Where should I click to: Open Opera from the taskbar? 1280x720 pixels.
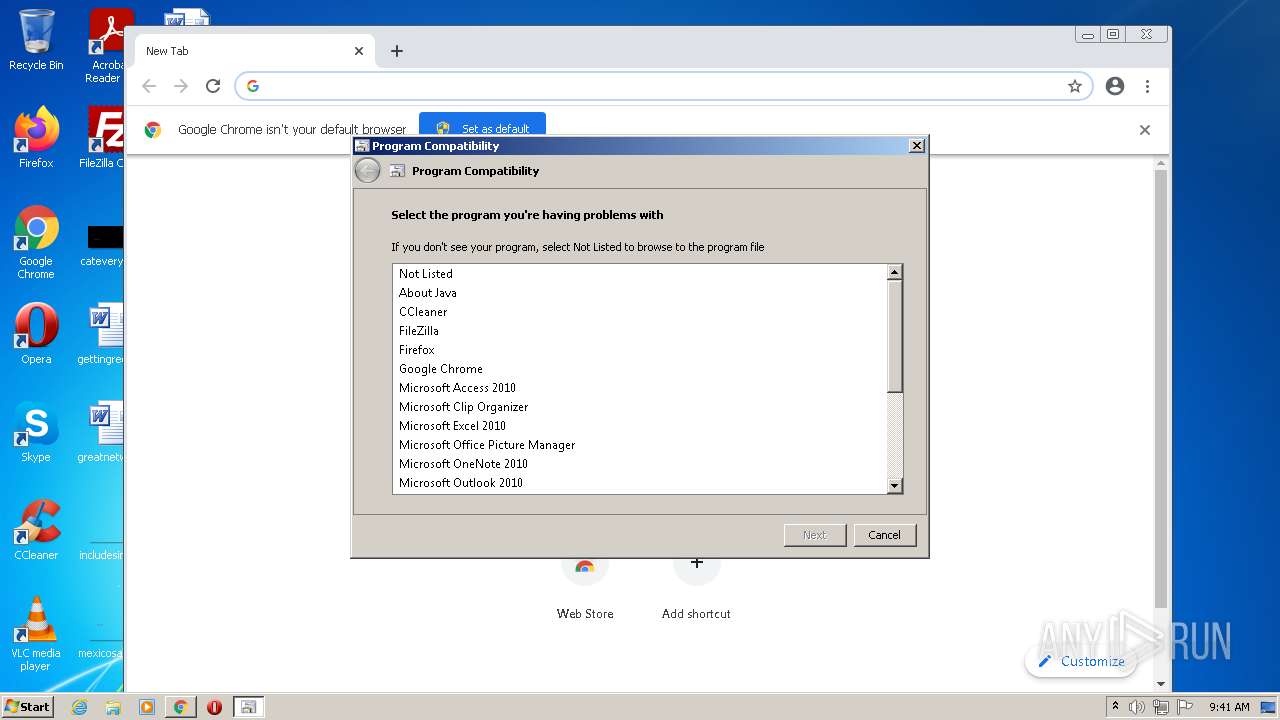(214, 707)
